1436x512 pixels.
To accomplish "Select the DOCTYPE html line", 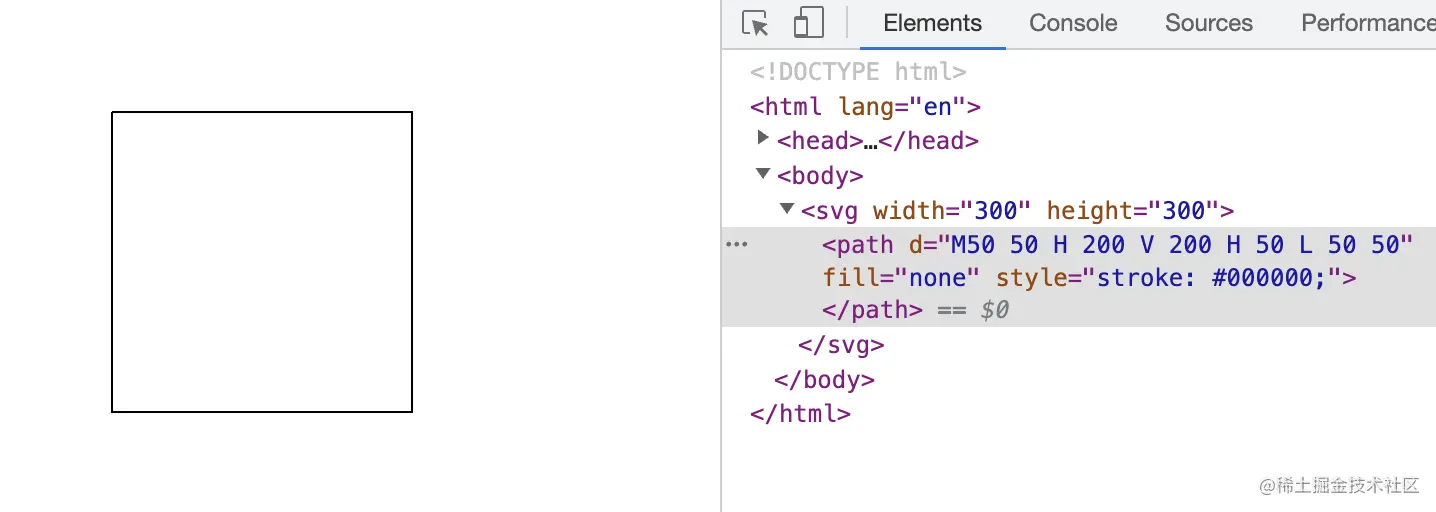I will (858, 72).
